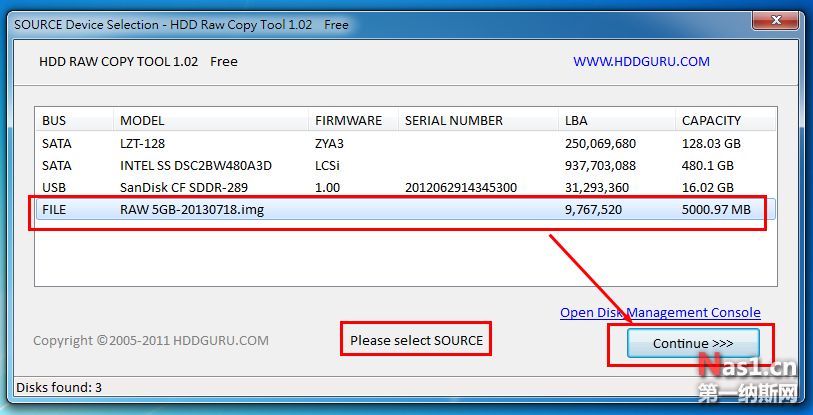Viewport: 813px width, 415px height.
Task: Click the 'Please select SOURCE' label
Action: (x=416, y=341)
